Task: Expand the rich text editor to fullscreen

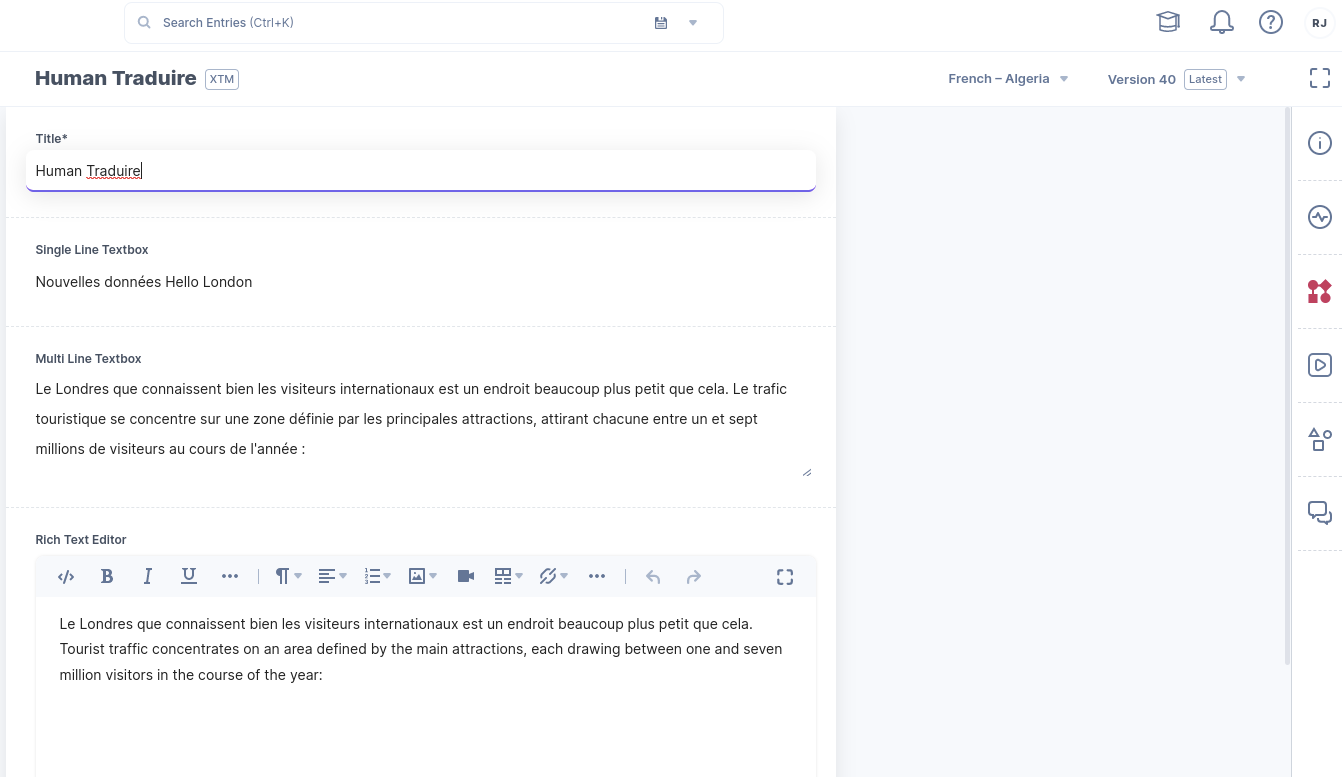Action: [785, 576]
